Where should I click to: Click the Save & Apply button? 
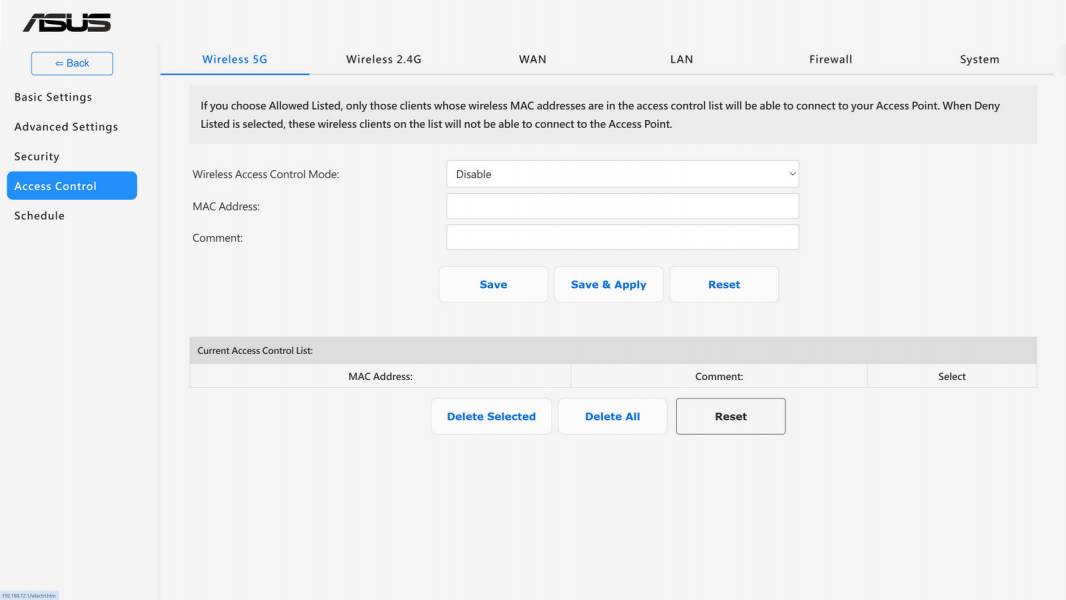[x=608, y=285]
